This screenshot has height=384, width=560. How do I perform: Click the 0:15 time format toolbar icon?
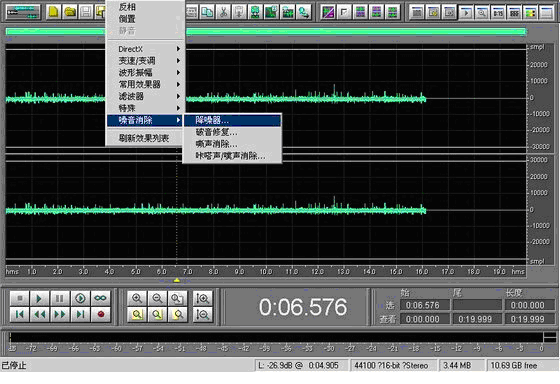[498, 13]
